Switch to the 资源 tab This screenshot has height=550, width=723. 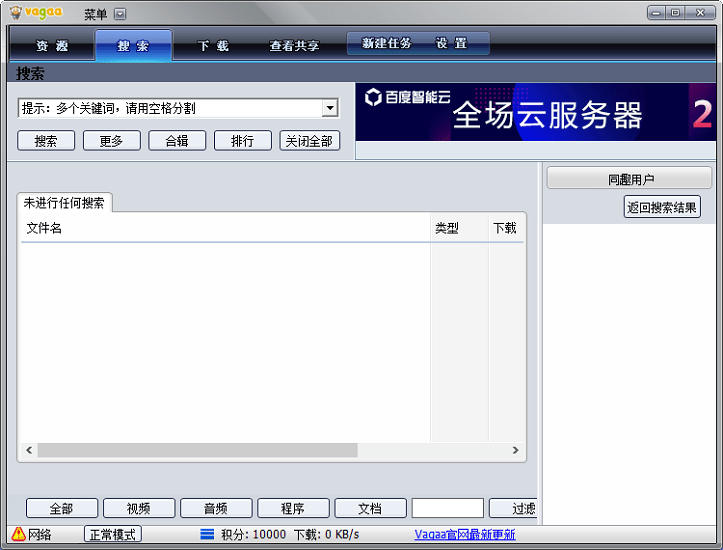click(52, 46)
